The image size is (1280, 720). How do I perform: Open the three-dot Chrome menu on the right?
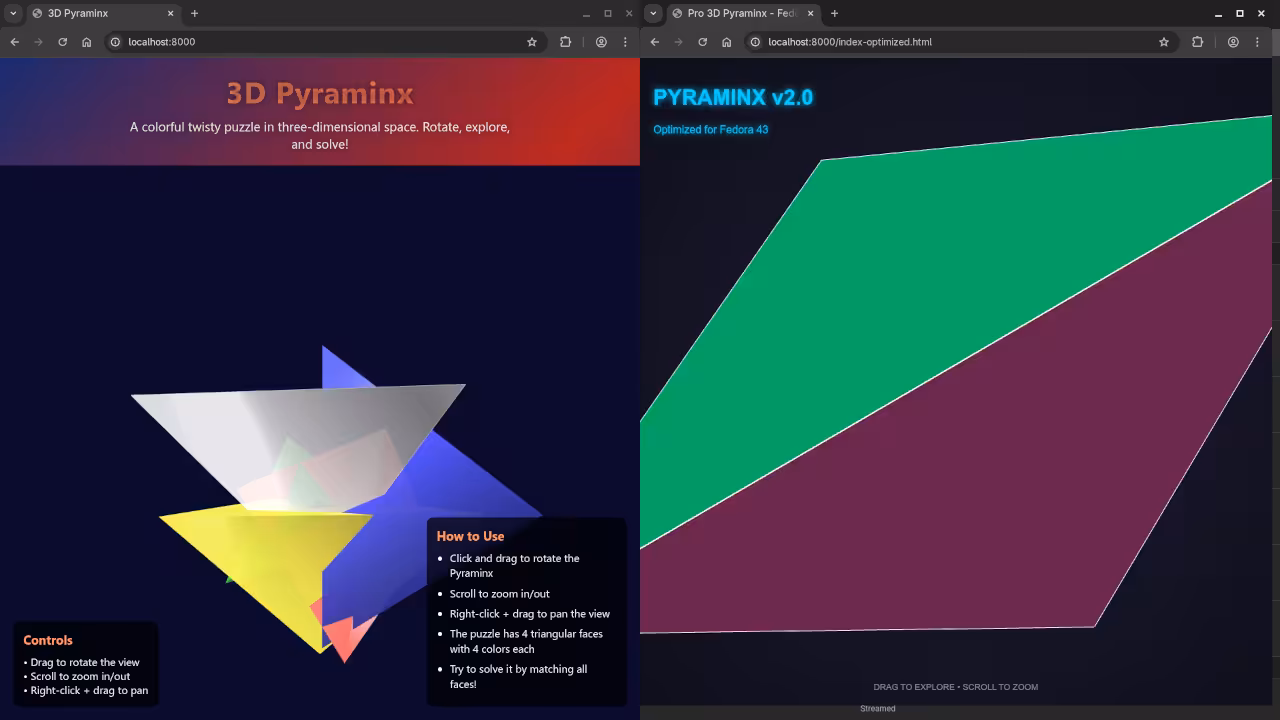[x=1257, y=42]
